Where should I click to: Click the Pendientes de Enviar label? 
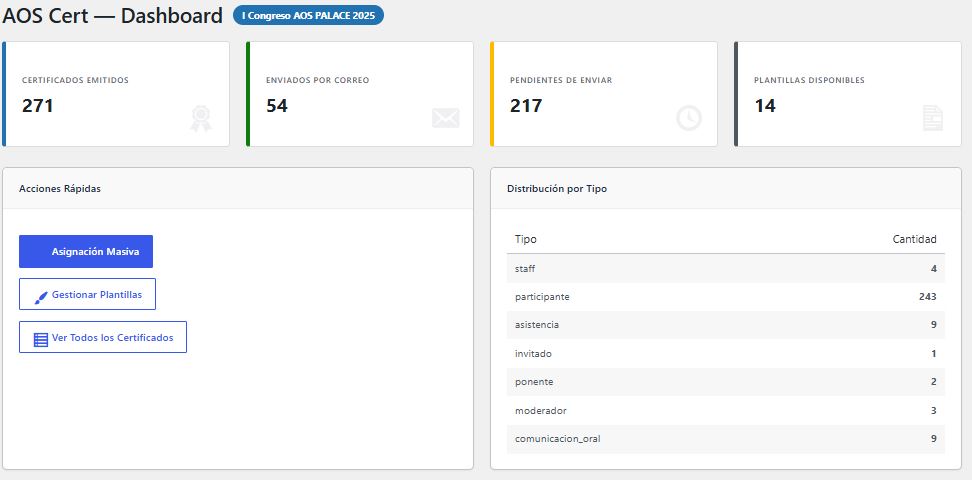pos(561,80)
